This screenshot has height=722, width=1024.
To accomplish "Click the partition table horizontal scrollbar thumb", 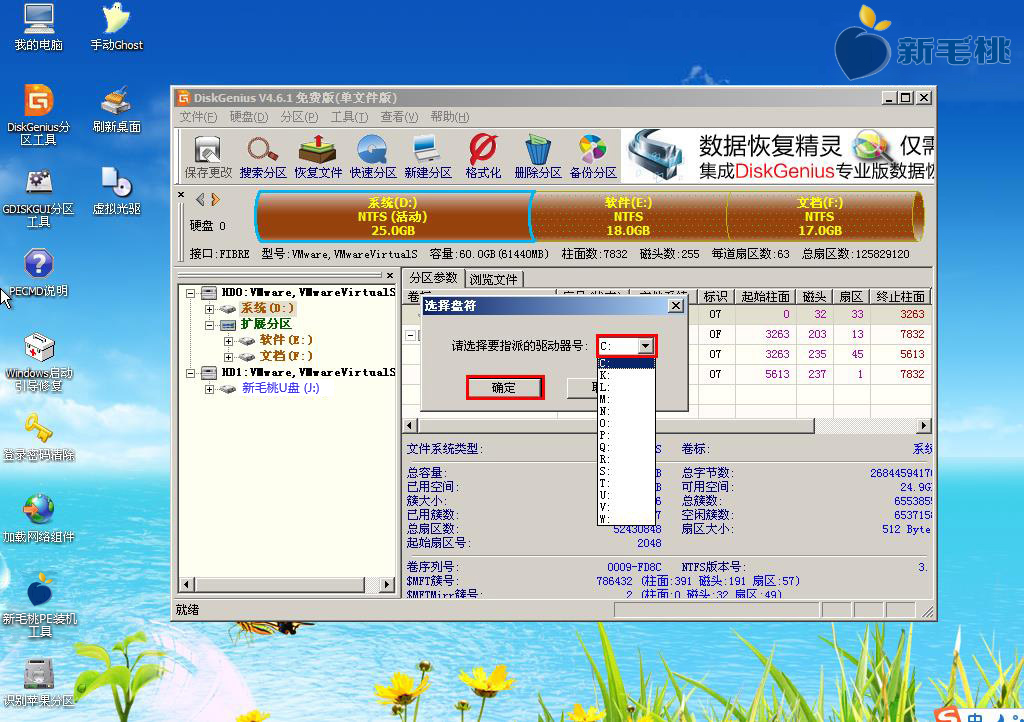I will [x=615, y=426].
